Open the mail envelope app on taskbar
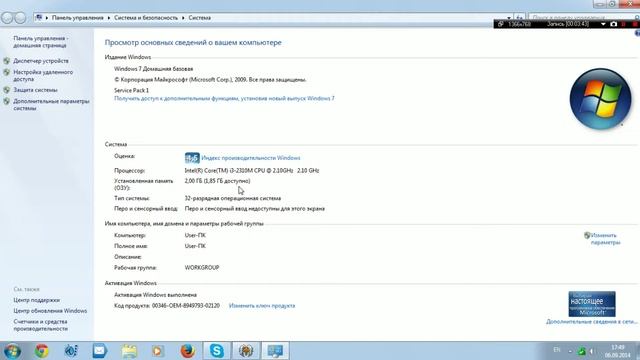The width and height of the screenshot is (640, 360). click(100, 351)
